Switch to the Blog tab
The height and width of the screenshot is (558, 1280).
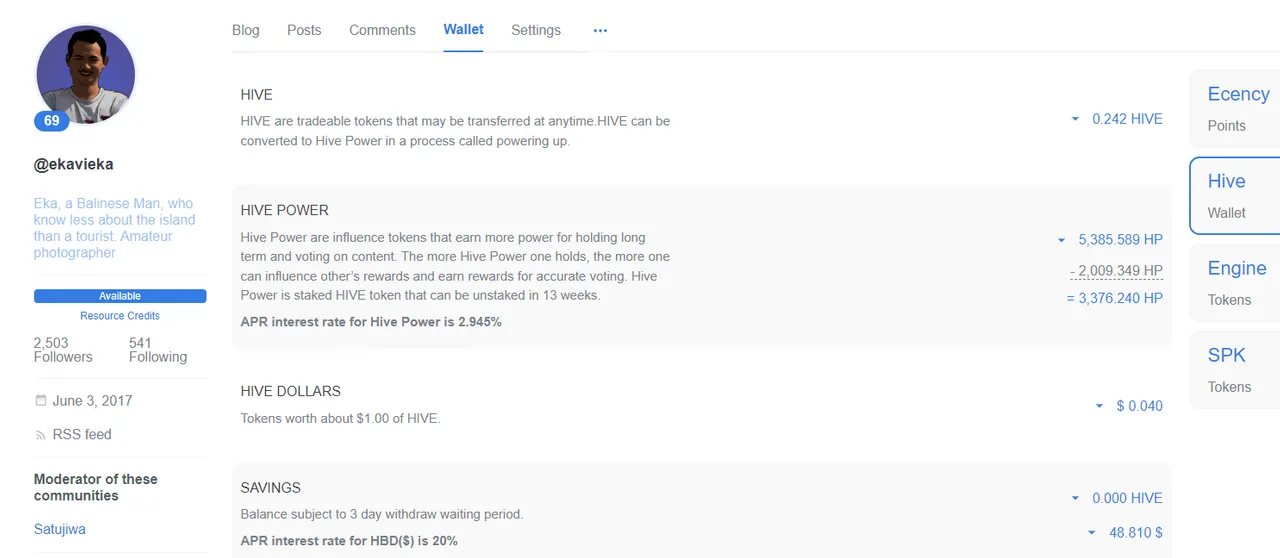click(246, 30)
